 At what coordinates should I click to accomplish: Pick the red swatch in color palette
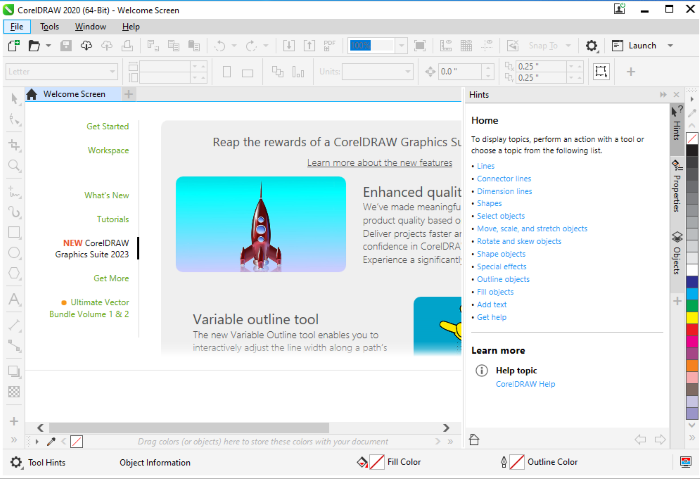coord(692,329)
